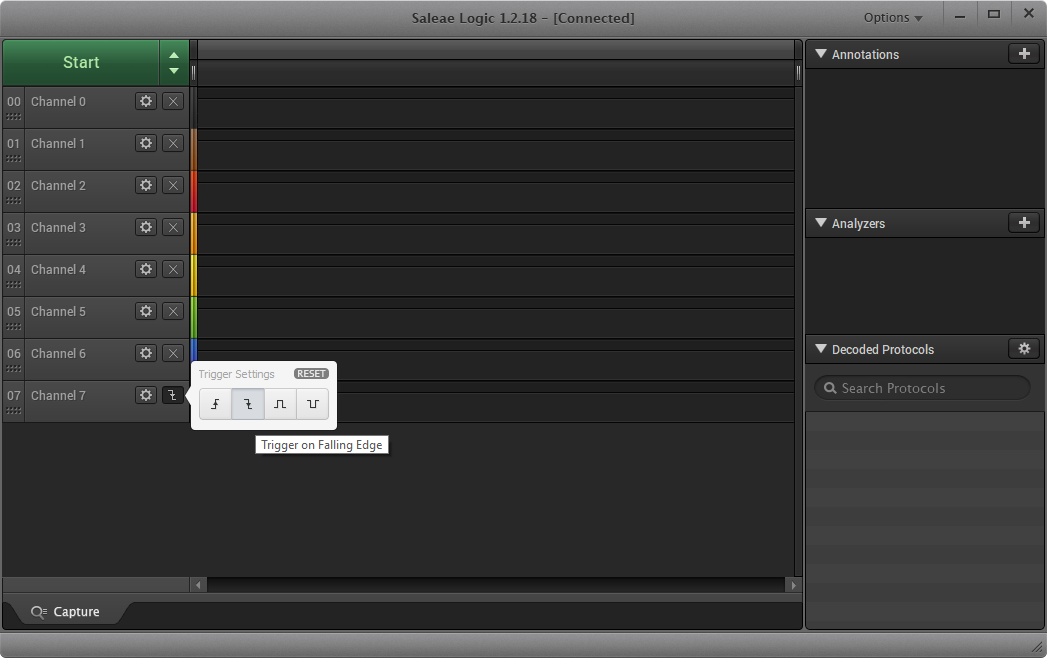1047x658 pixels.
Task: Add annotation using the plus button
Action: (1023, 54)
